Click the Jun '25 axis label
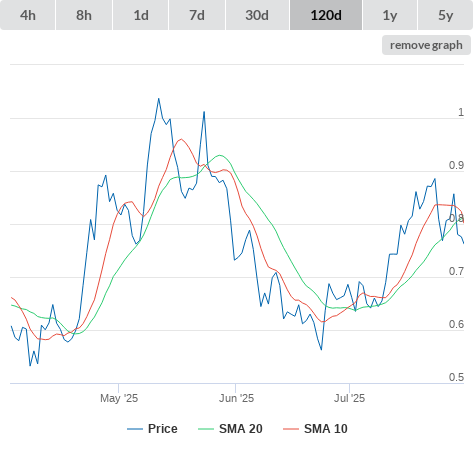Image resolution: width=474 pixels, height=455 pixels. coord(236,398)
